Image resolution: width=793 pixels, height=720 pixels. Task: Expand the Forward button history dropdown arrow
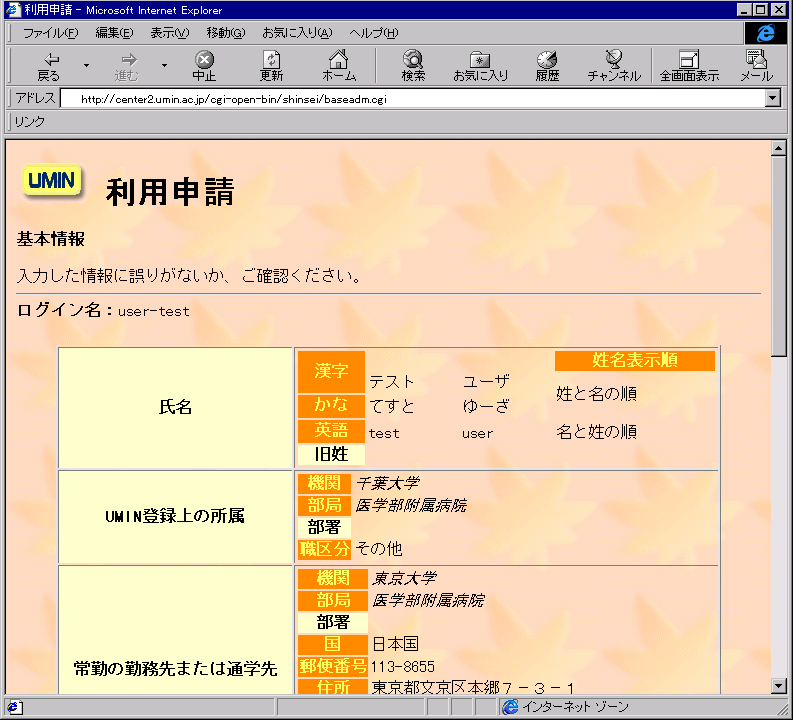164,66
